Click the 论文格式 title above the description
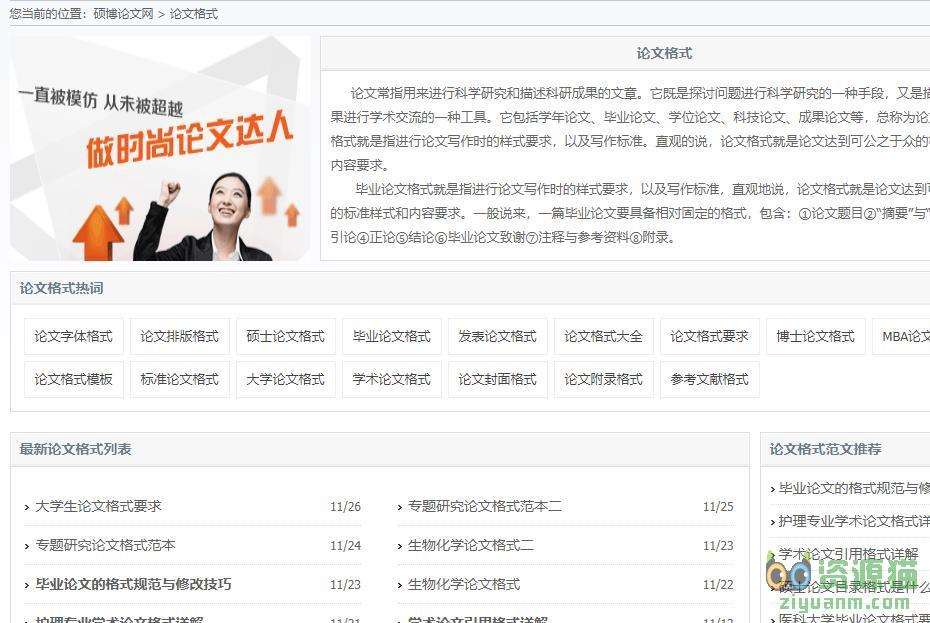 coord(664,53)
